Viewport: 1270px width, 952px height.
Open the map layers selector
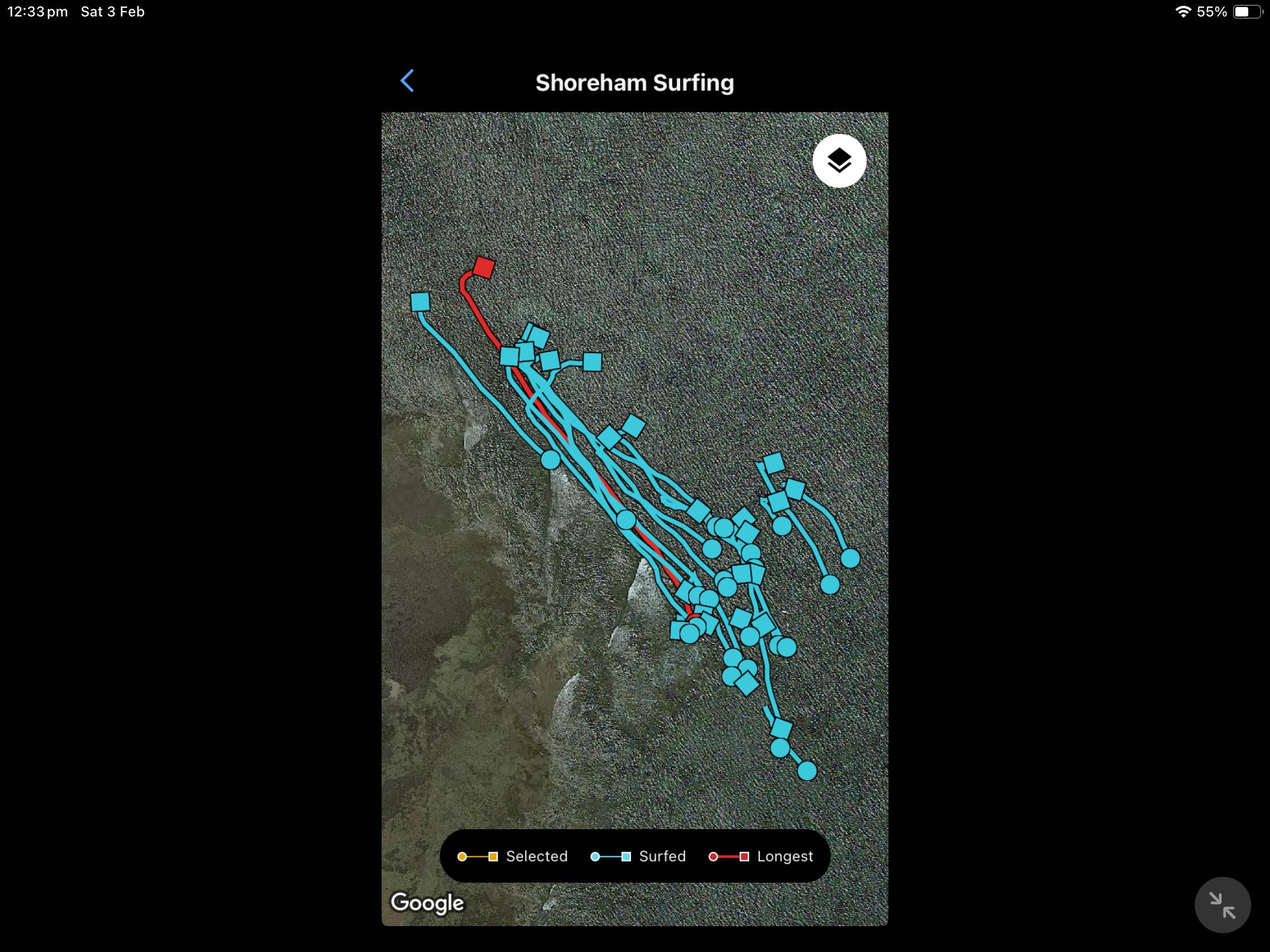click(839, 160)
